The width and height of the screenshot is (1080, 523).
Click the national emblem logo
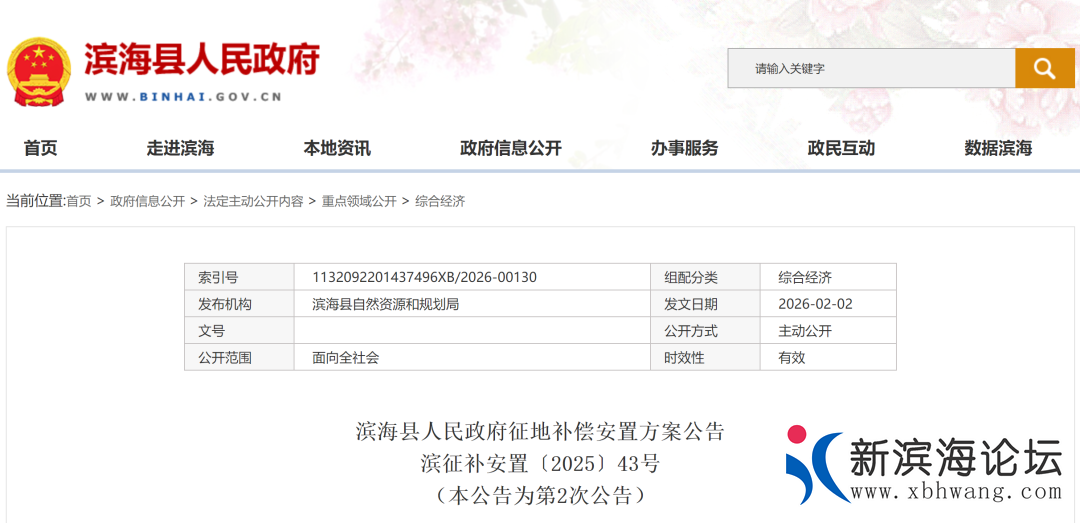pos(39,71)
